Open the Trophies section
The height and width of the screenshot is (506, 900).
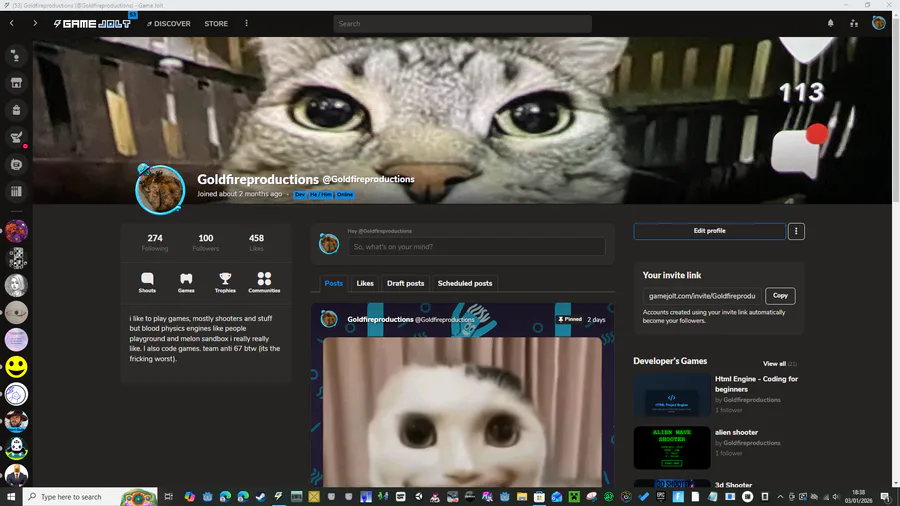[225, 283]
